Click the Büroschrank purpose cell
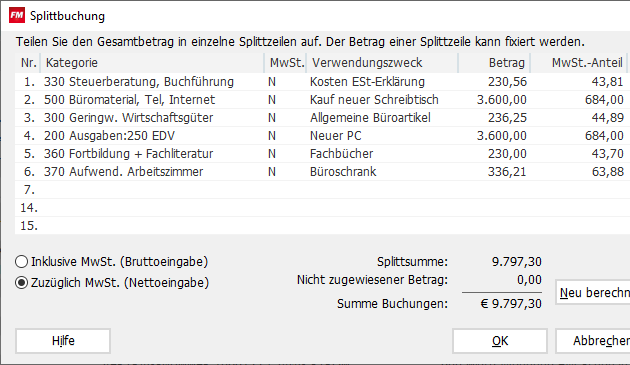The width and height of the screenshot is (630, 365). 343,172
